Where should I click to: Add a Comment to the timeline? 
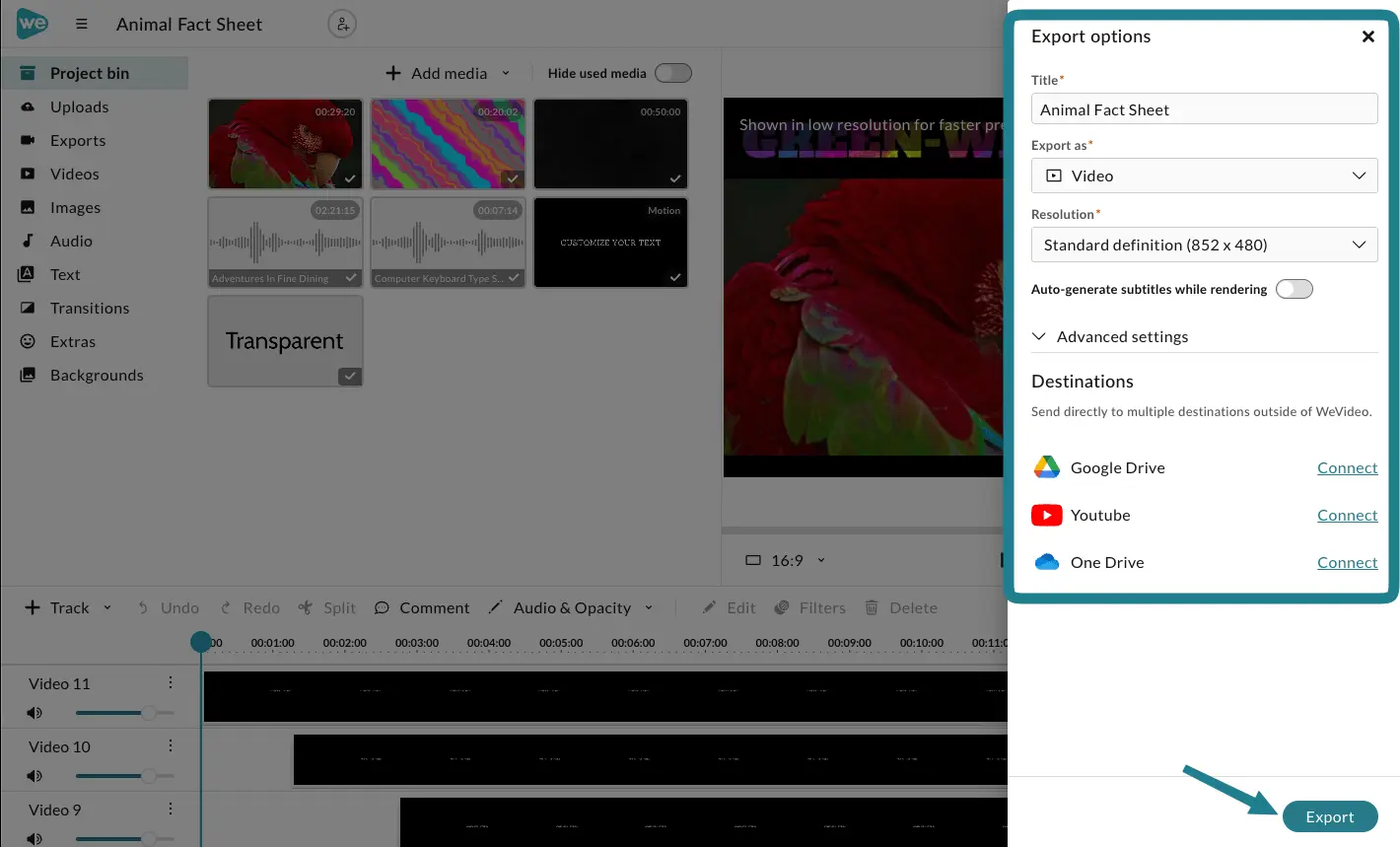[422, 607]
